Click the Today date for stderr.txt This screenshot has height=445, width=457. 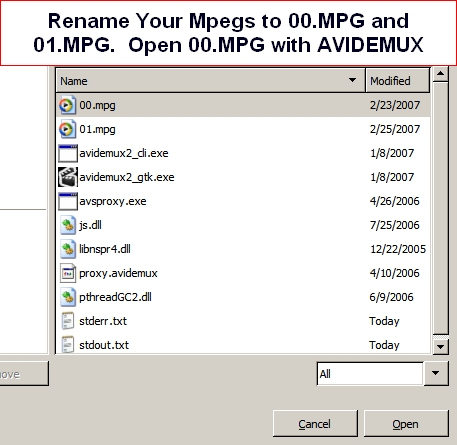coord(384,321)
